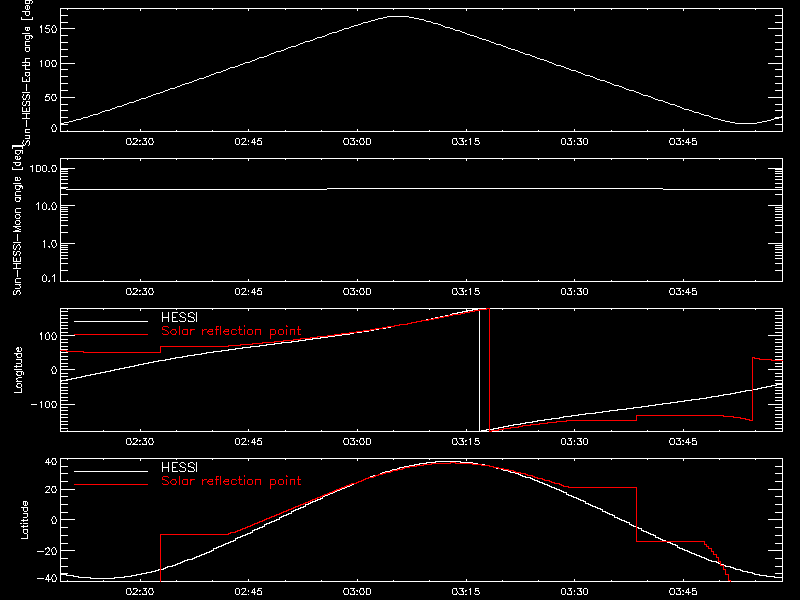Click the 'Sun-HESSI-Moon angle [deg]' axis title

[17, 220]
